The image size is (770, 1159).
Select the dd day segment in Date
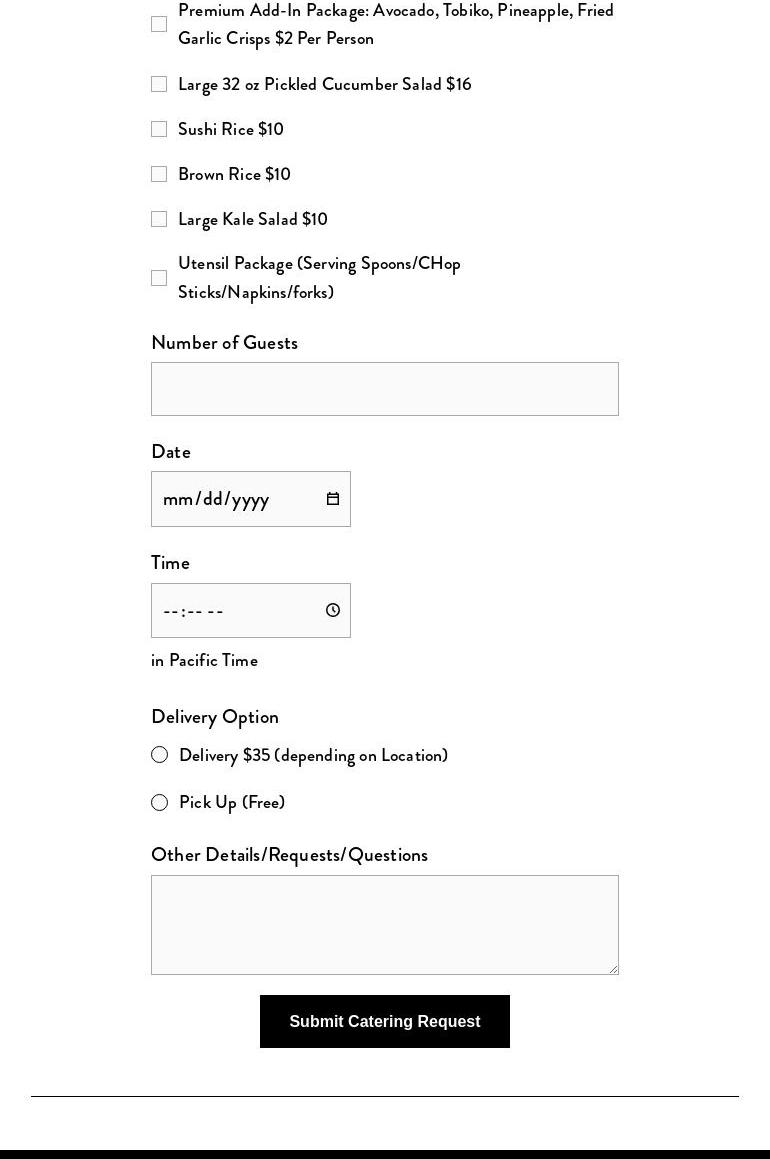point(213,499)
